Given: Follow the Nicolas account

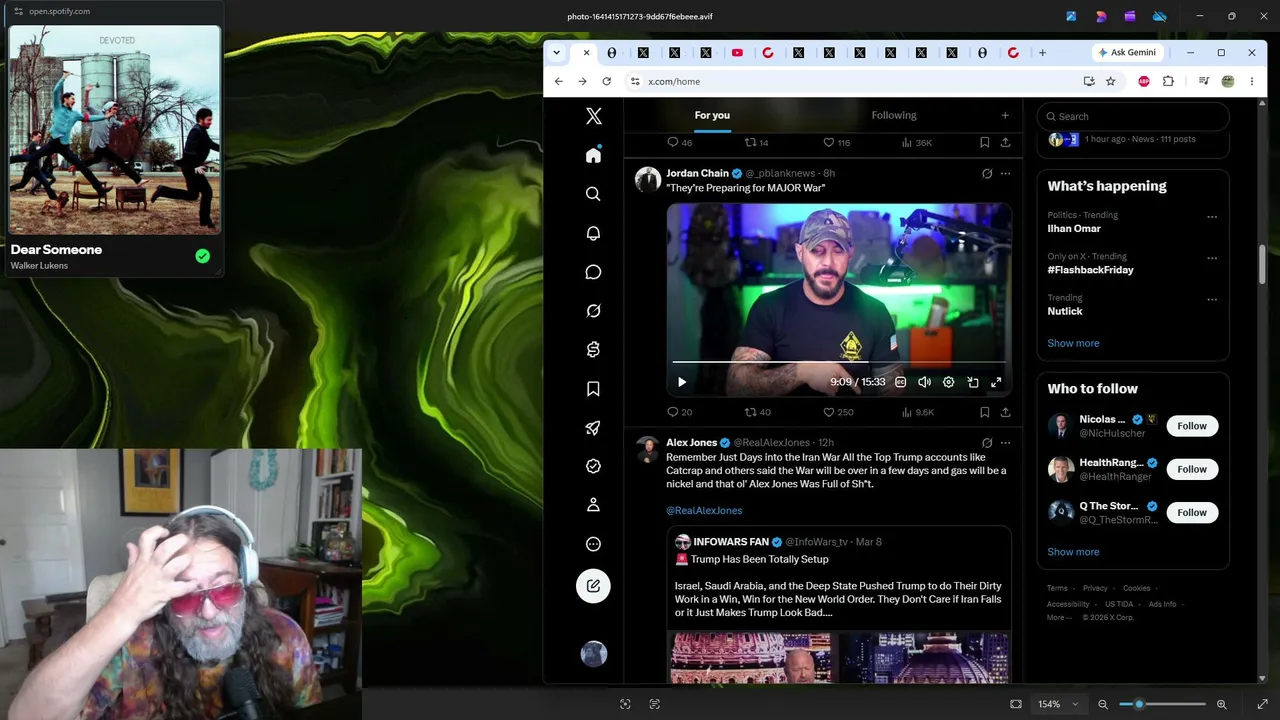Looking at the screenshot, I should (1192, 426).
